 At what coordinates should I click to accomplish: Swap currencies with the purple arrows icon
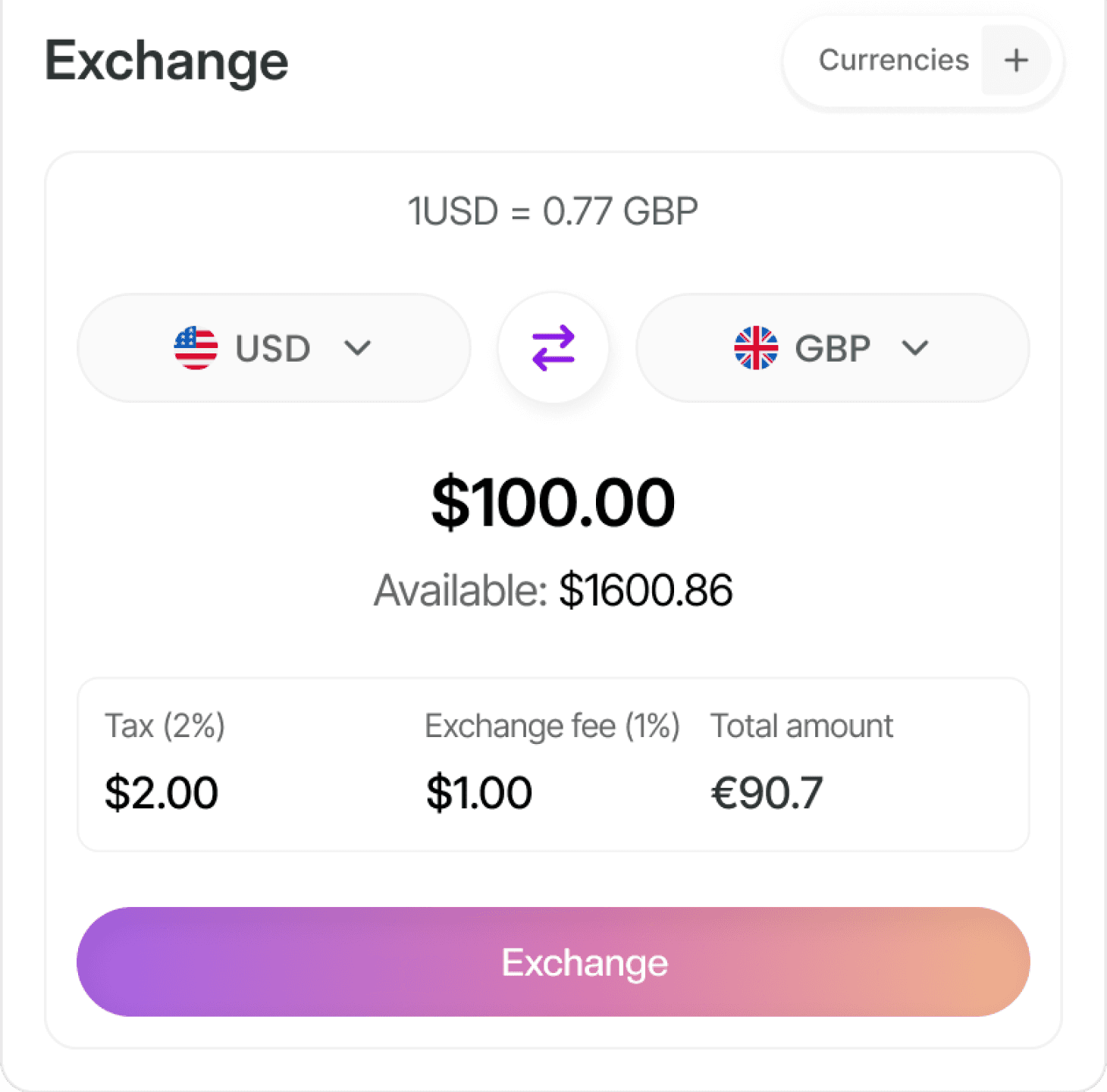(x=553, y=348)
